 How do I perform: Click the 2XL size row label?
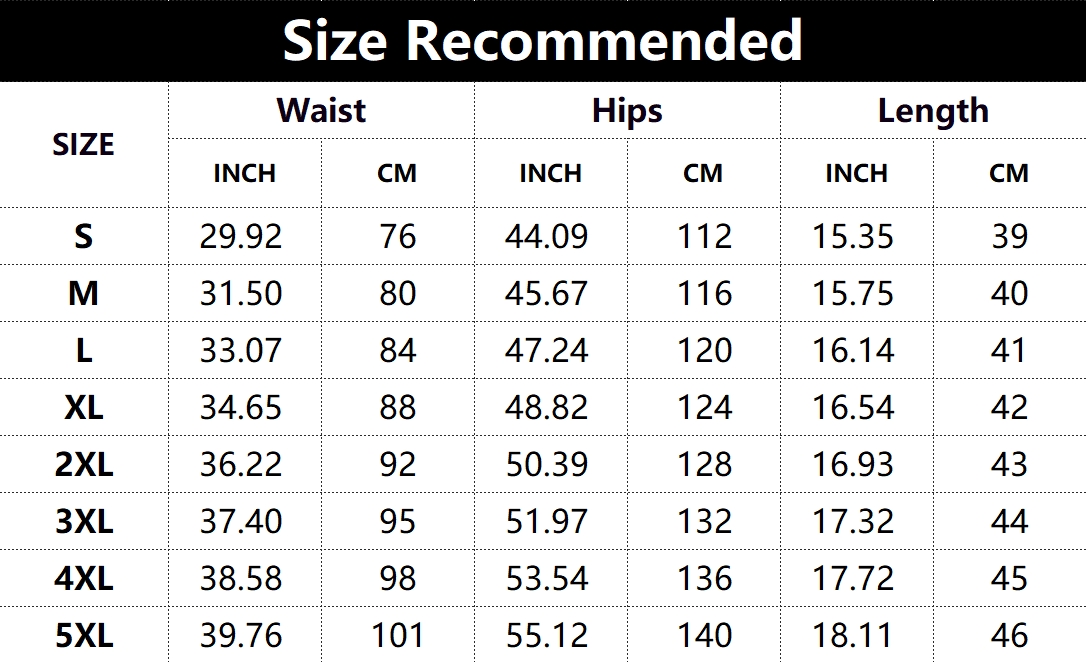[x=83, y=464]
